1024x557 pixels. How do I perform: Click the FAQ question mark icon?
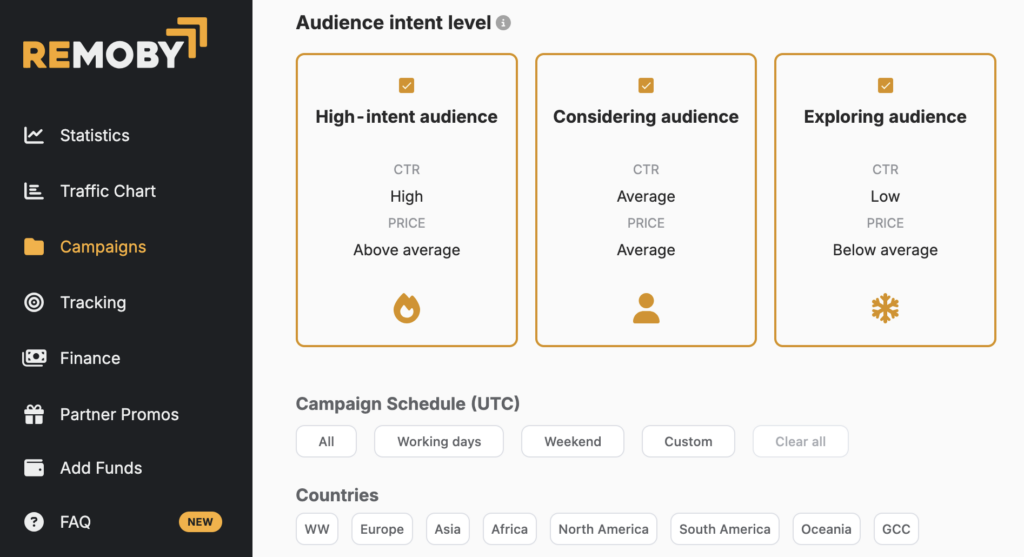[x=34, y=522]
